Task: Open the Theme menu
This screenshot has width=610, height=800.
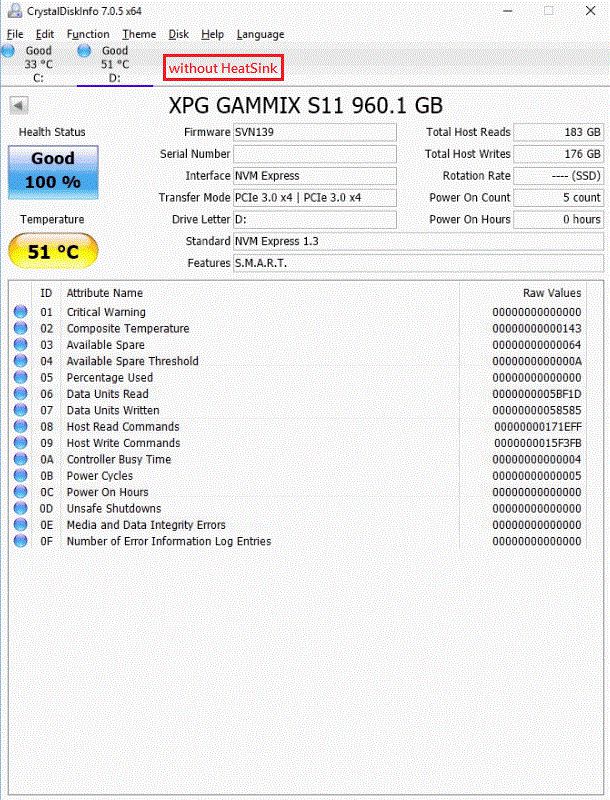Action: 139,34
